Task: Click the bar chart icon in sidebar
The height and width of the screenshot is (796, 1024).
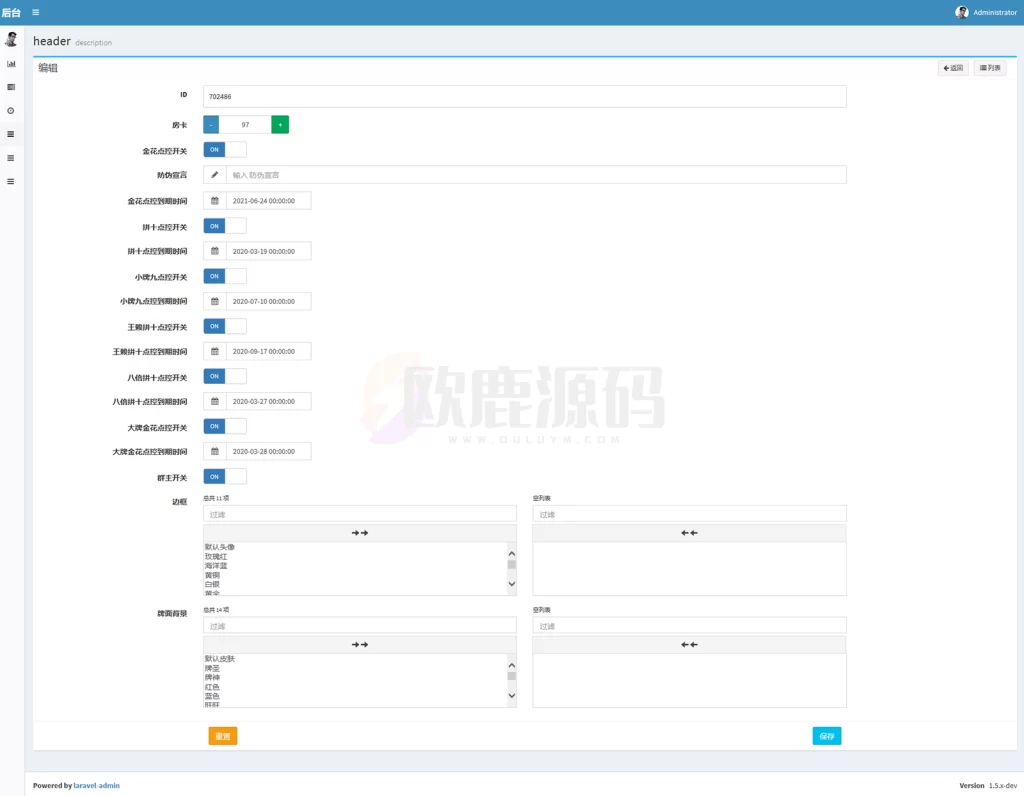Action: [11, 63]
